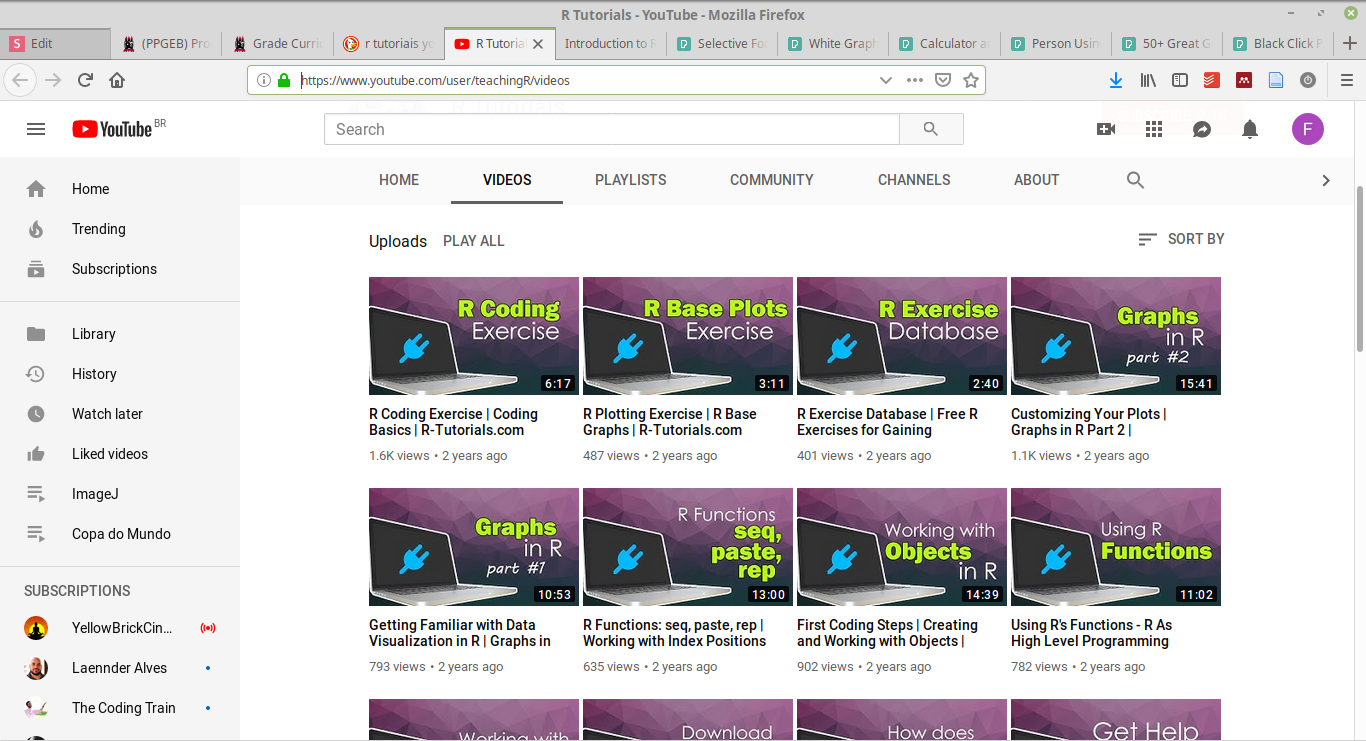Switch to the HOME channel tab
This screenshot has height=741, width=1366.
tap(399, 180)
